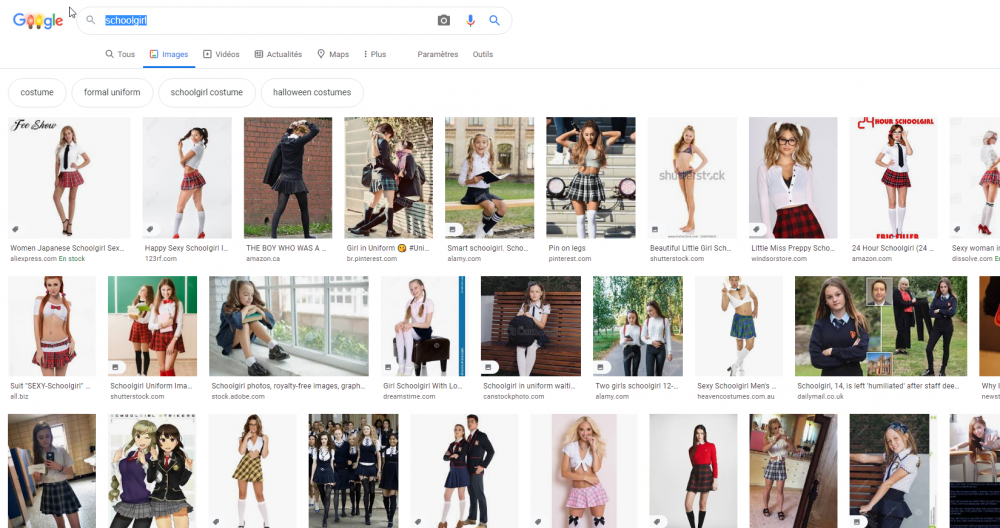The width and height of the screenshot is (1000, 528).
Task: Expand the Plus menu with three dots
Action: pyautogui.click(x=366, y=54)
